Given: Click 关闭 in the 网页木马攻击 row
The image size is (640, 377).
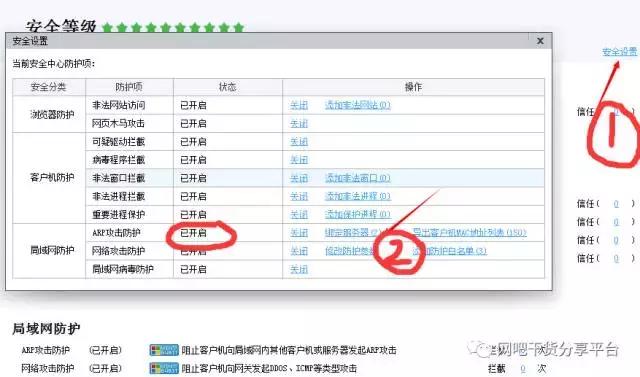Looking at the screenshot, I should (x=299, y=124).
